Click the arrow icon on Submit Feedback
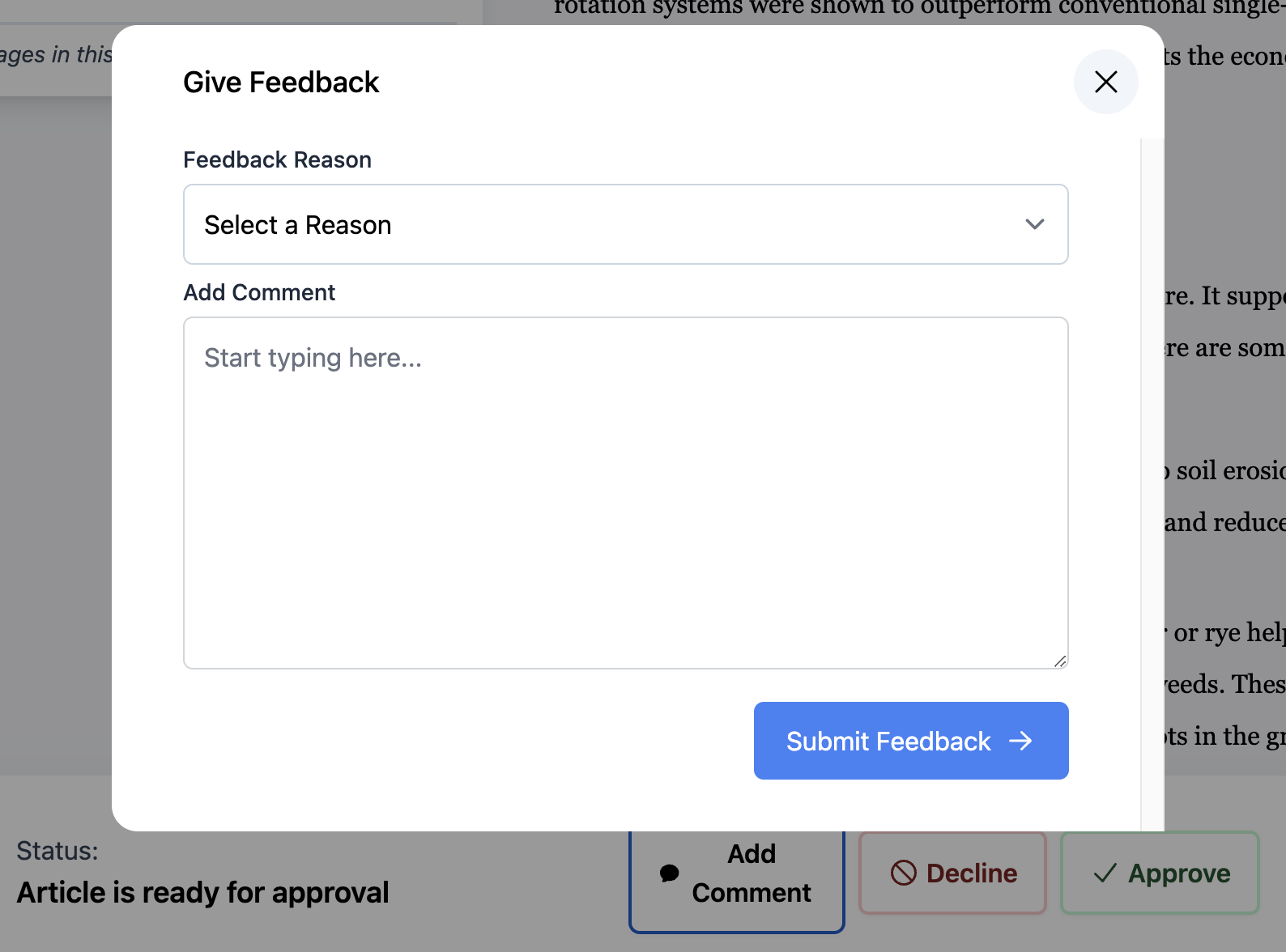Viewport: 1286px width, 952px height. 1024,741
